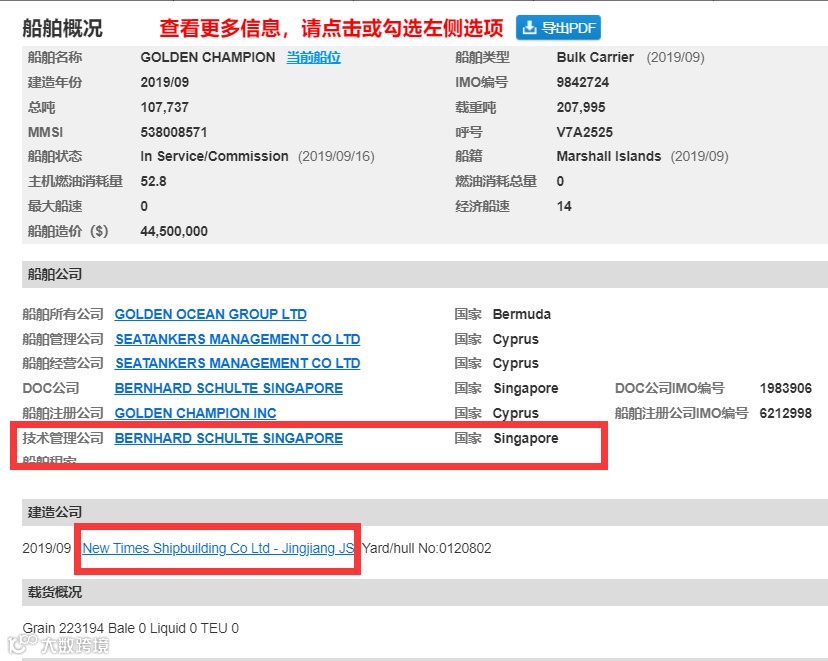Screen dimensions: 828x661
Task: Select deadweight value 207,995
Action: click(581, 107)
